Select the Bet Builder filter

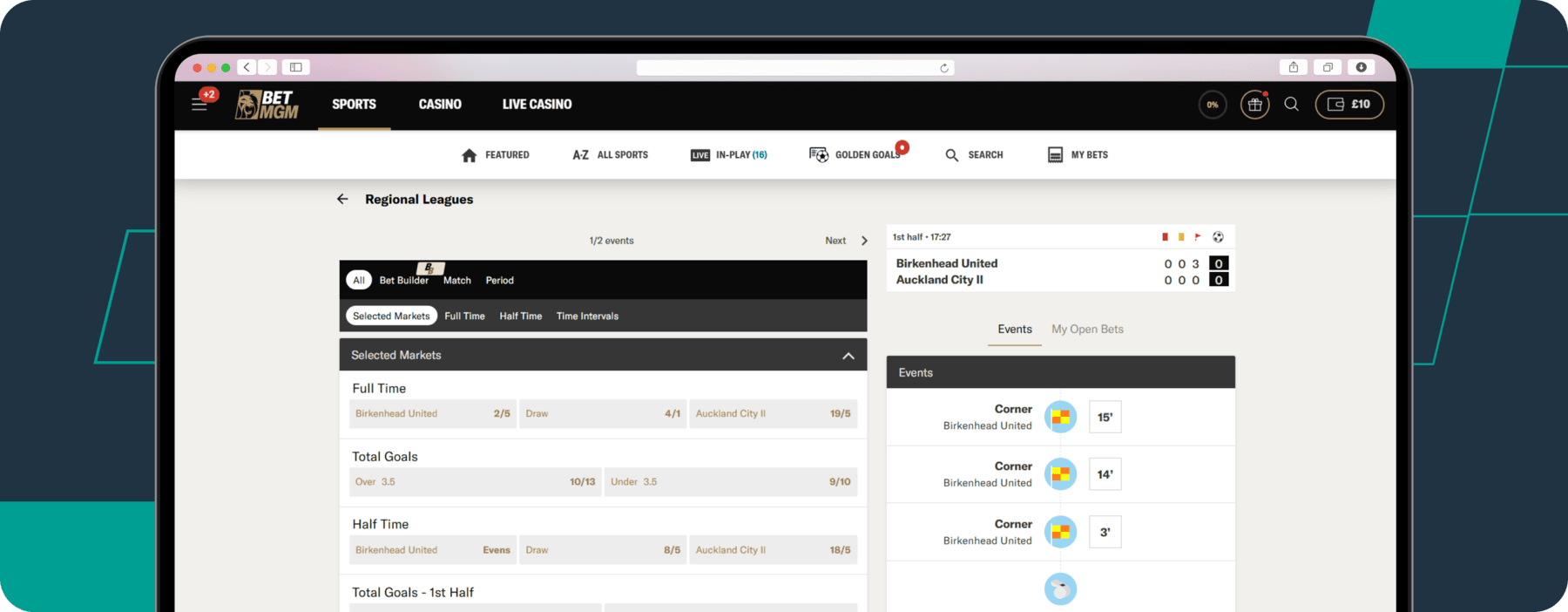click(x=404, y=280)
